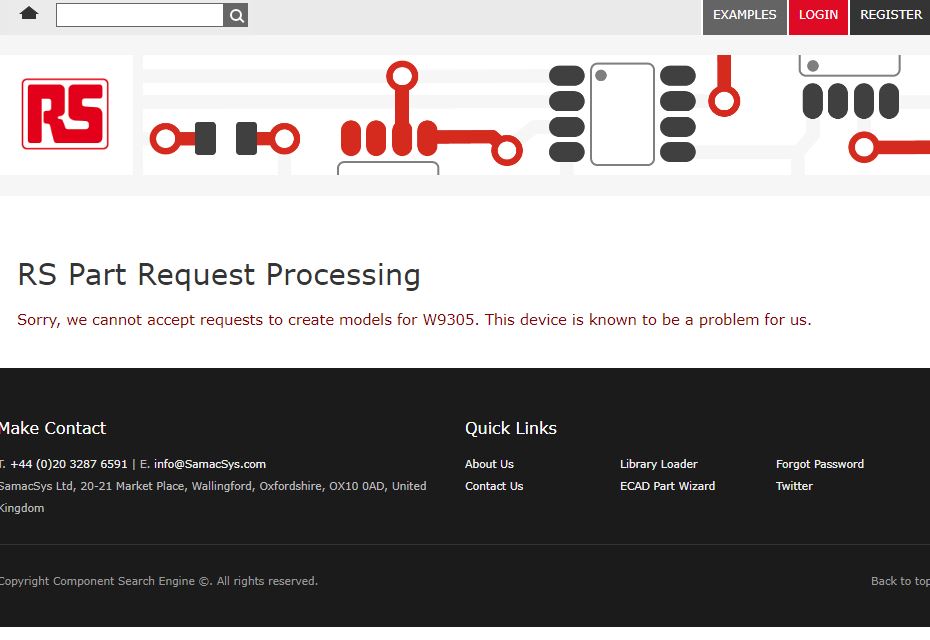The height and width of the screenshot is (640, 930).
Task: Go to the home page icon
Action: (x=29, y=14)
